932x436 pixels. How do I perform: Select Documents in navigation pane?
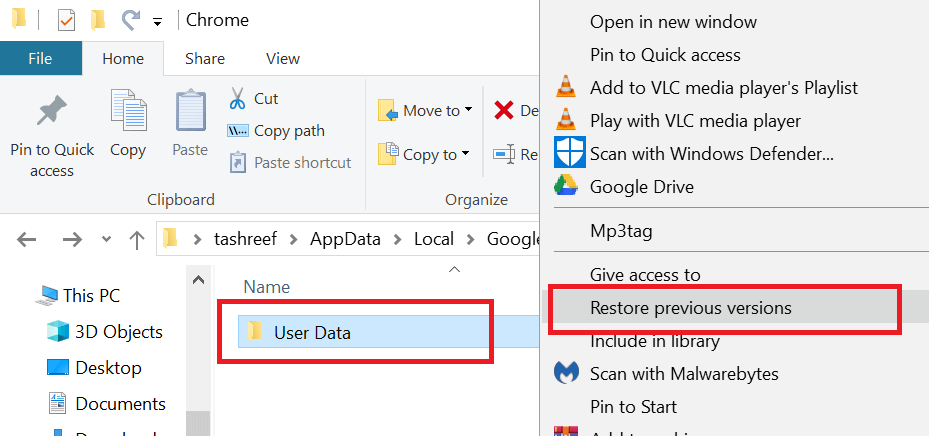click(x=106, y=404)
